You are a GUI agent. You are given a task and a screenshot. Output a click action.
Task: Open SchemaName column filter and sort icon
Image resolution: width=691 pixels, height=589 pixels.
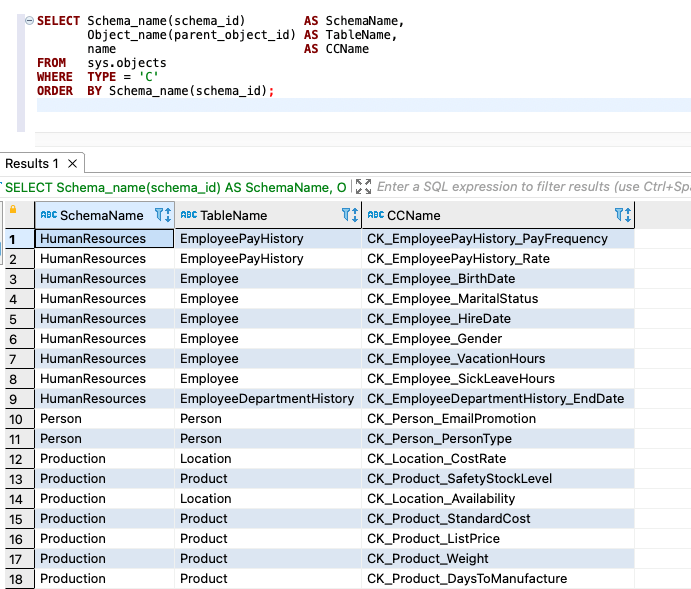click(163, 215)
